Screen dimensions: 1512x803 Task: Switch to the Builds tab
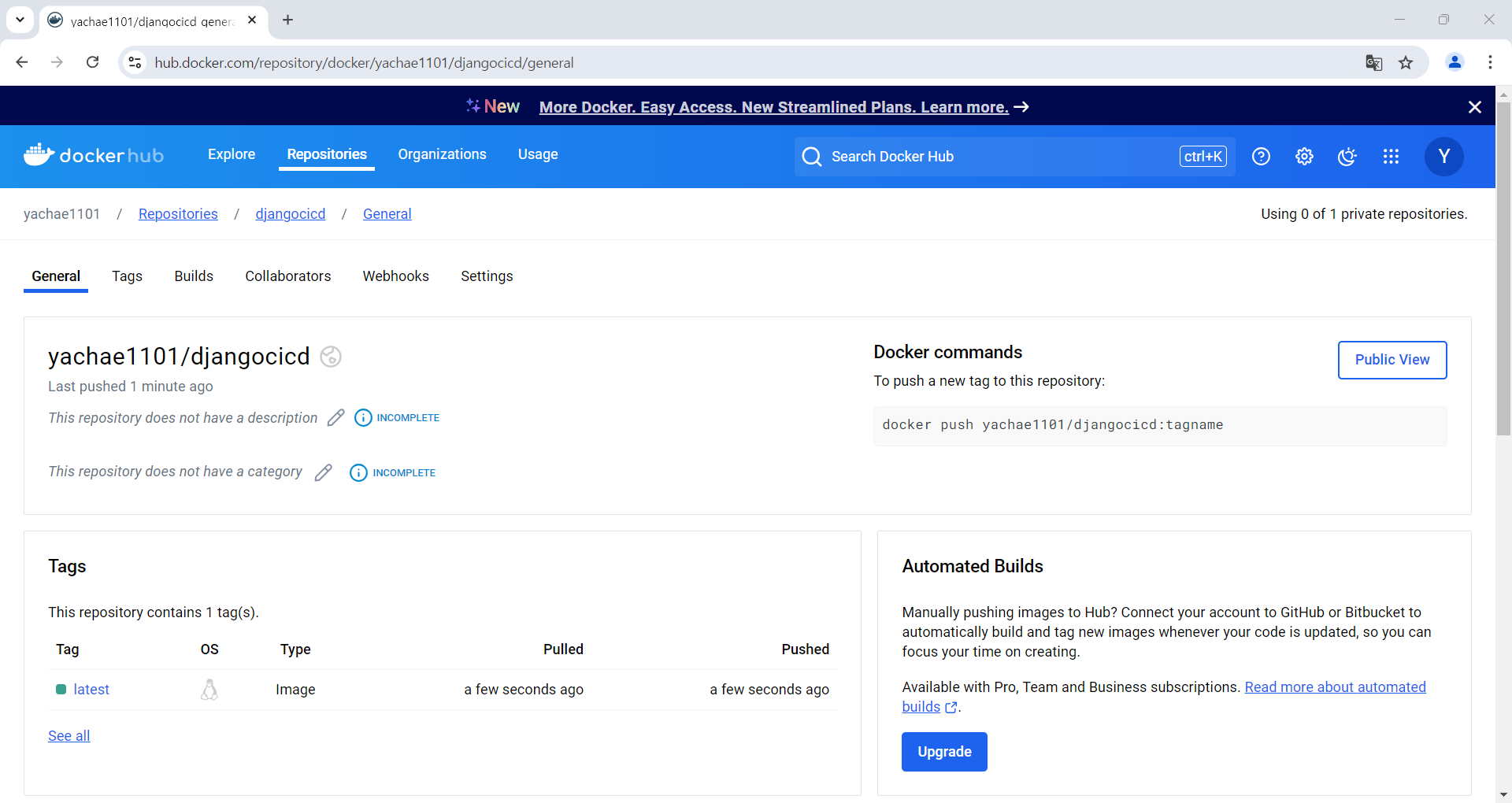(194, 276)
